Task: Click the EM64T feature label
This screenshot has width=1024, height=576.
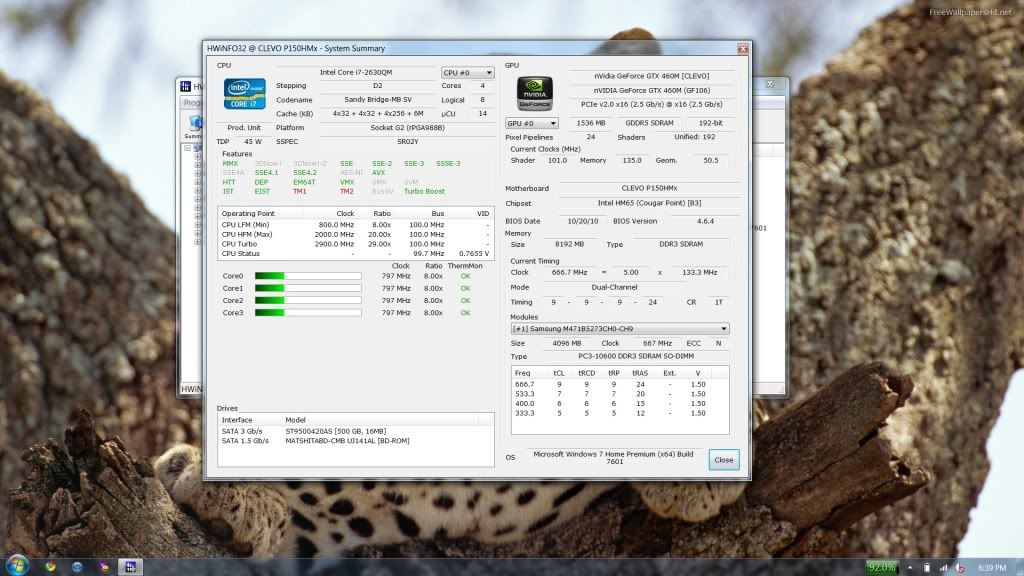Action: point(304,182)
